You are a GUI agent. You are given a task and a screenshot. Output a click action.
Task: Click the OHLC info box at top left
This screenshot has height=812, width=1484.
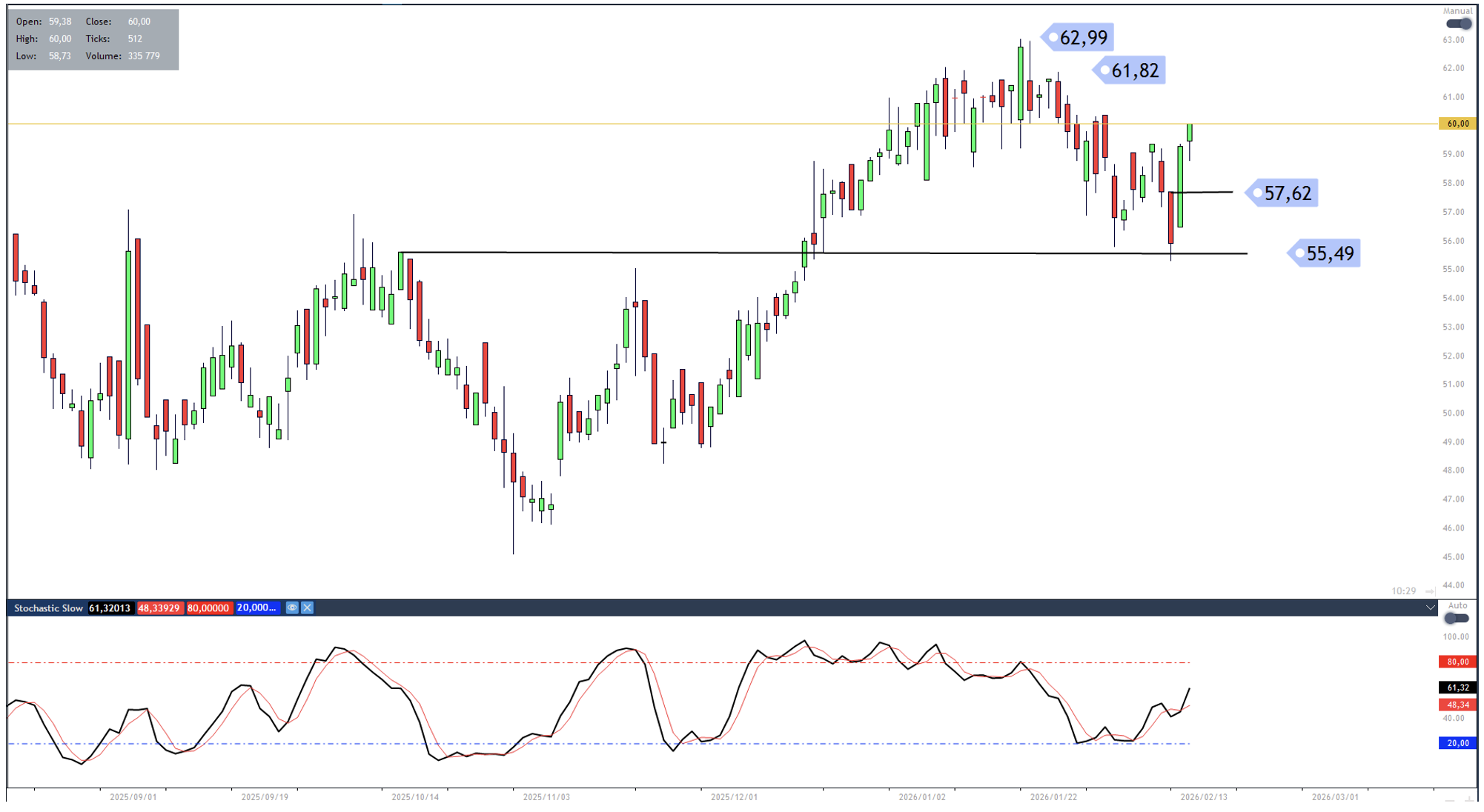pos(93,39)
